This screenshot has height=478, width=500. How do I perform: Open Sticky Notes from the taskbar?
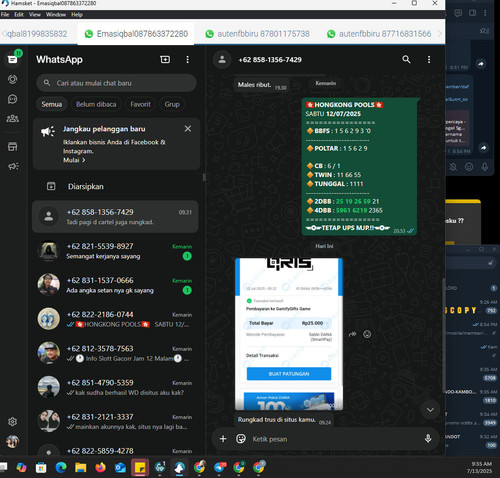tap(140, 467)
